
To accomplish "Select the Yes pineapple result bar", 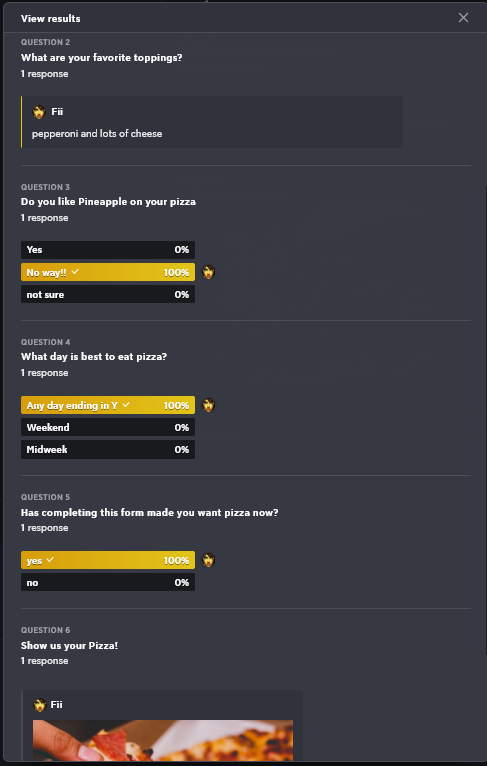I will coord(108,250).
